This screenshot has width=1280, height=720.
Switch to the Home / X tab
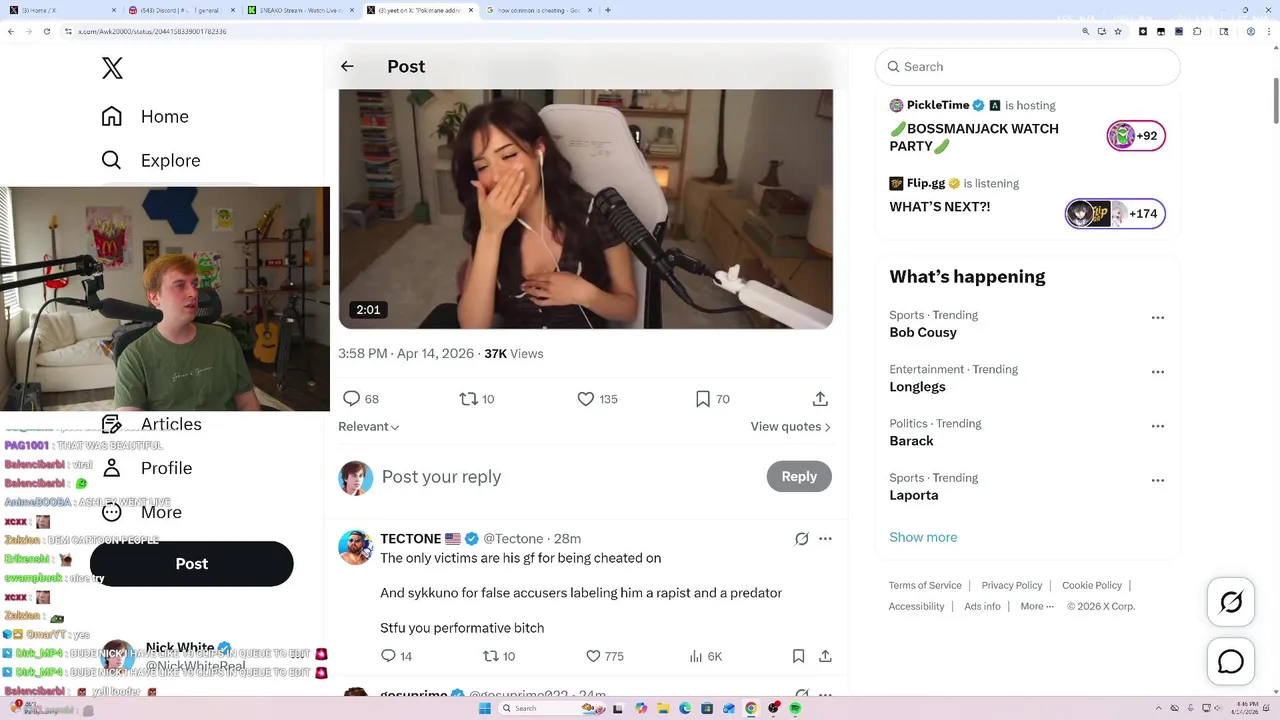click(x=62, y=10)
